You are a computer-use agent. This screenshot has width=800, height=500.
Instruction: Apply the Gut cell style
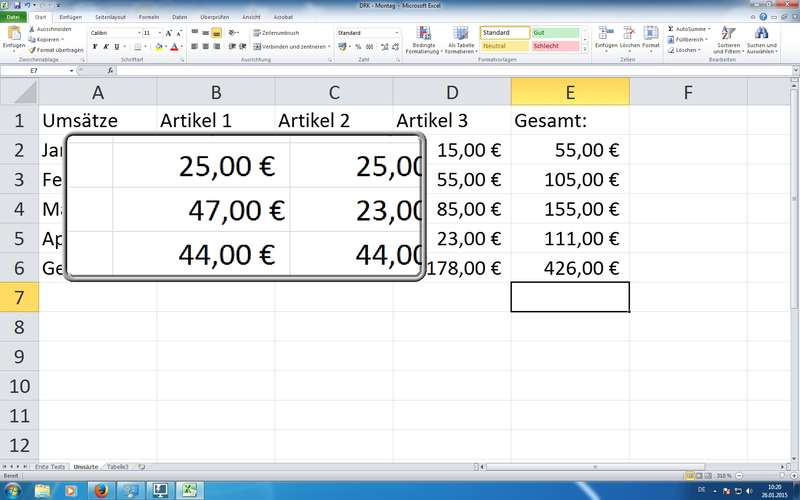click(555, 33)
